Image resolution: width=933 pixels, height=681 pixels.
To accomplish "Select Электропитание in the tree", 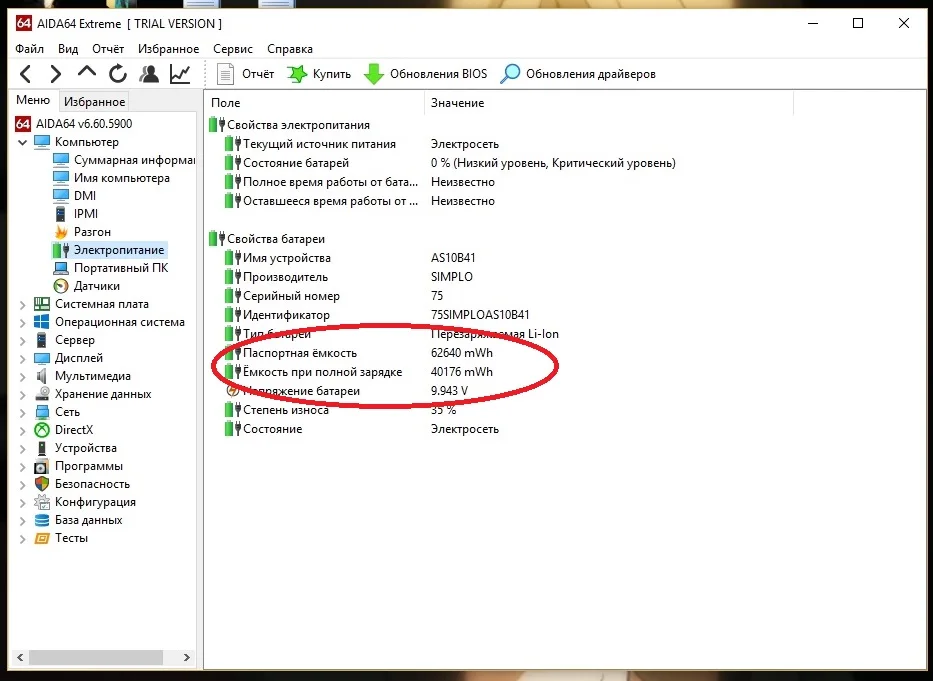I will tap(109, 250).
